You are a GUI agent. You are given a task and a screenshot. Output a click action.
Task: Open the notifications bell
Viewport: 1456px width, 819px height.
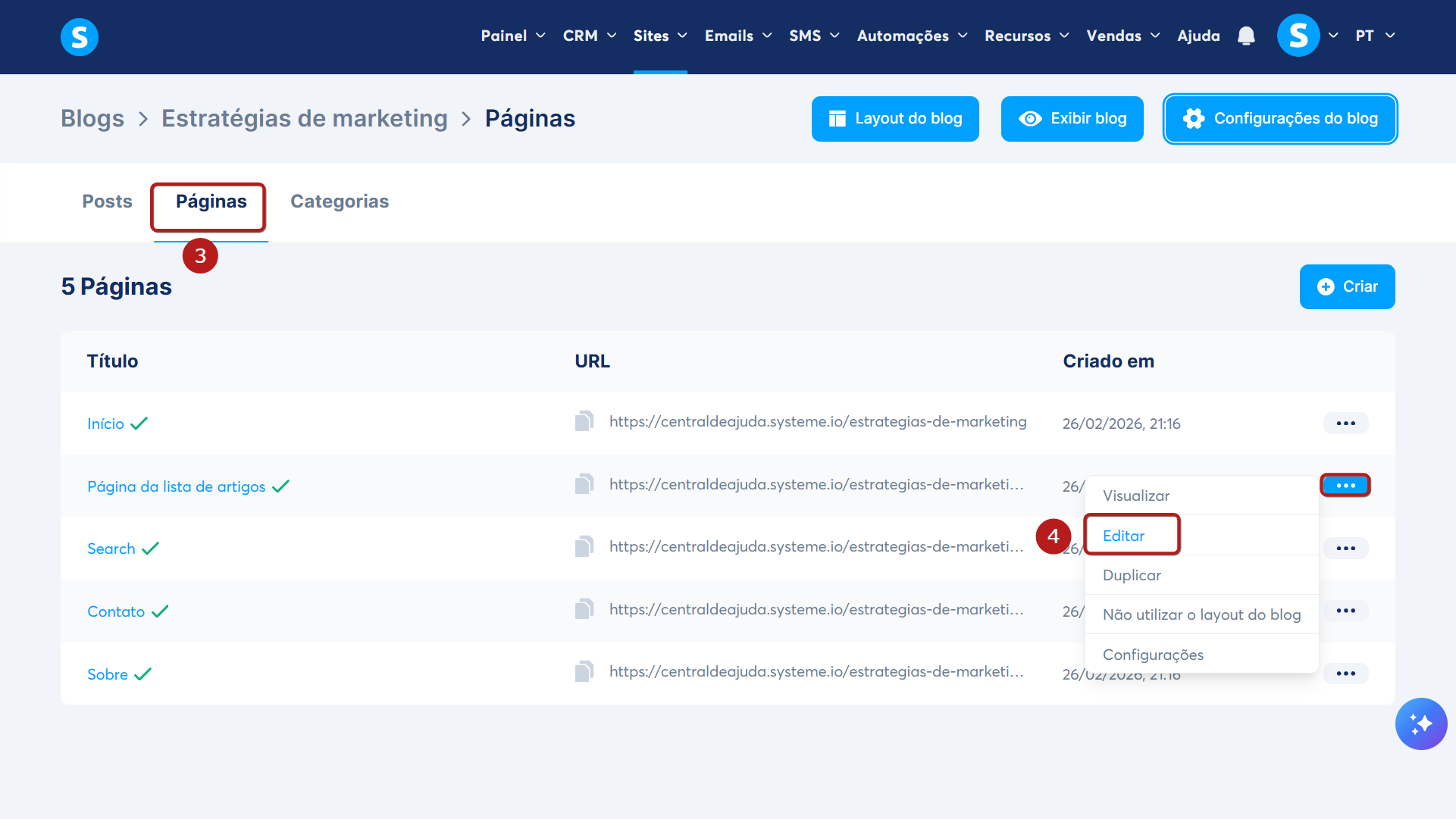(x=1246, y=36)
